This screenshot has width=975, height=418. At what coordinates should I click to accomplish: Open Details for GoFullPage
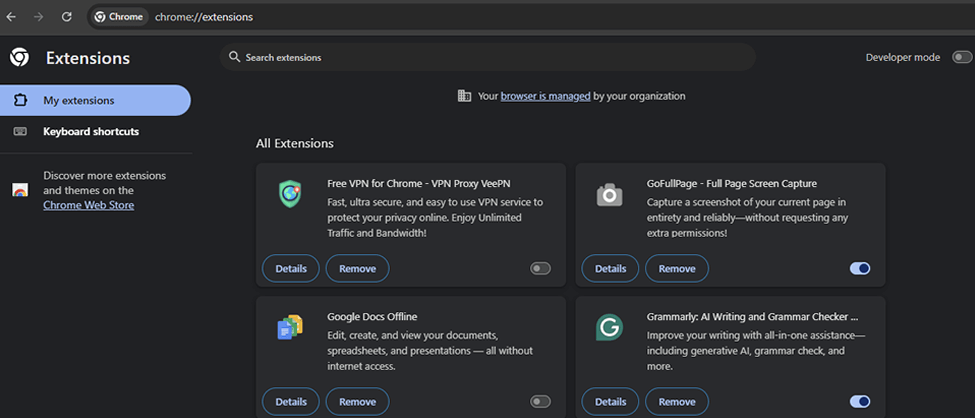[611, 269]
